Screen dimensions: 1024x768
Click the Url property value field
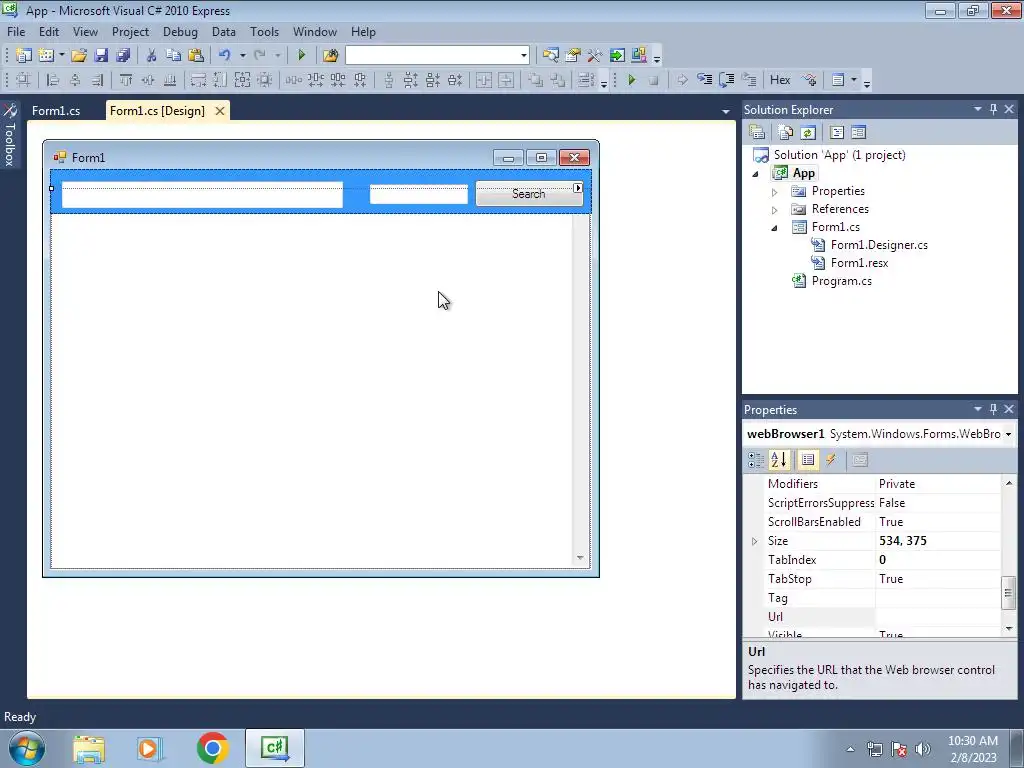(x=937, y=616)
